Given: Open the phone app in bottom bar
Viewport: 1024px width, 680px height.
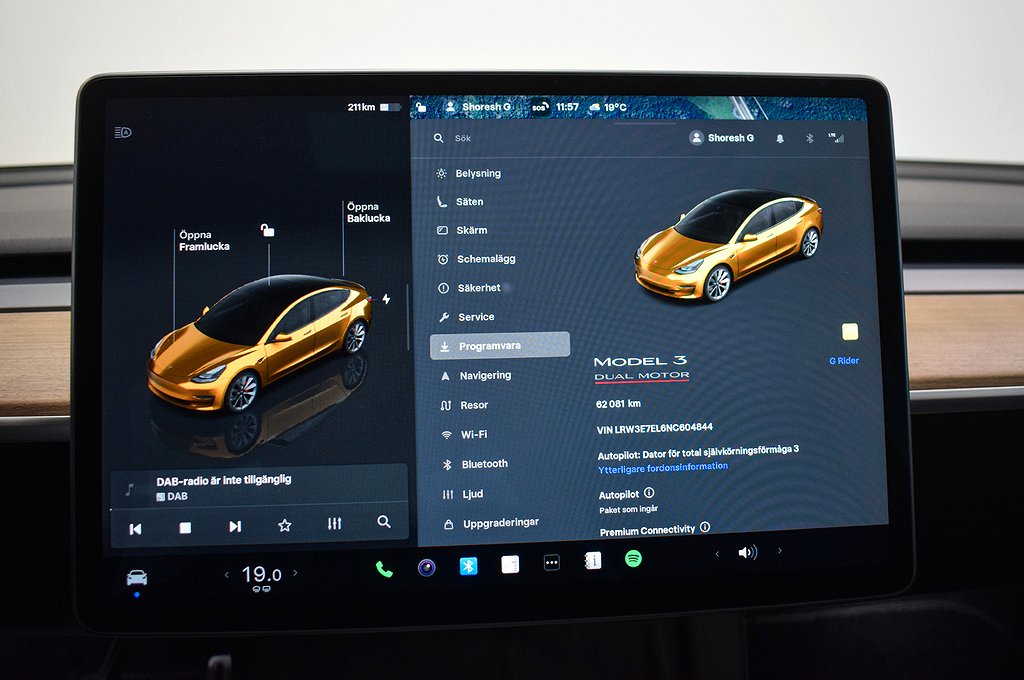Looking at the screenshot, I should point(384,568).
